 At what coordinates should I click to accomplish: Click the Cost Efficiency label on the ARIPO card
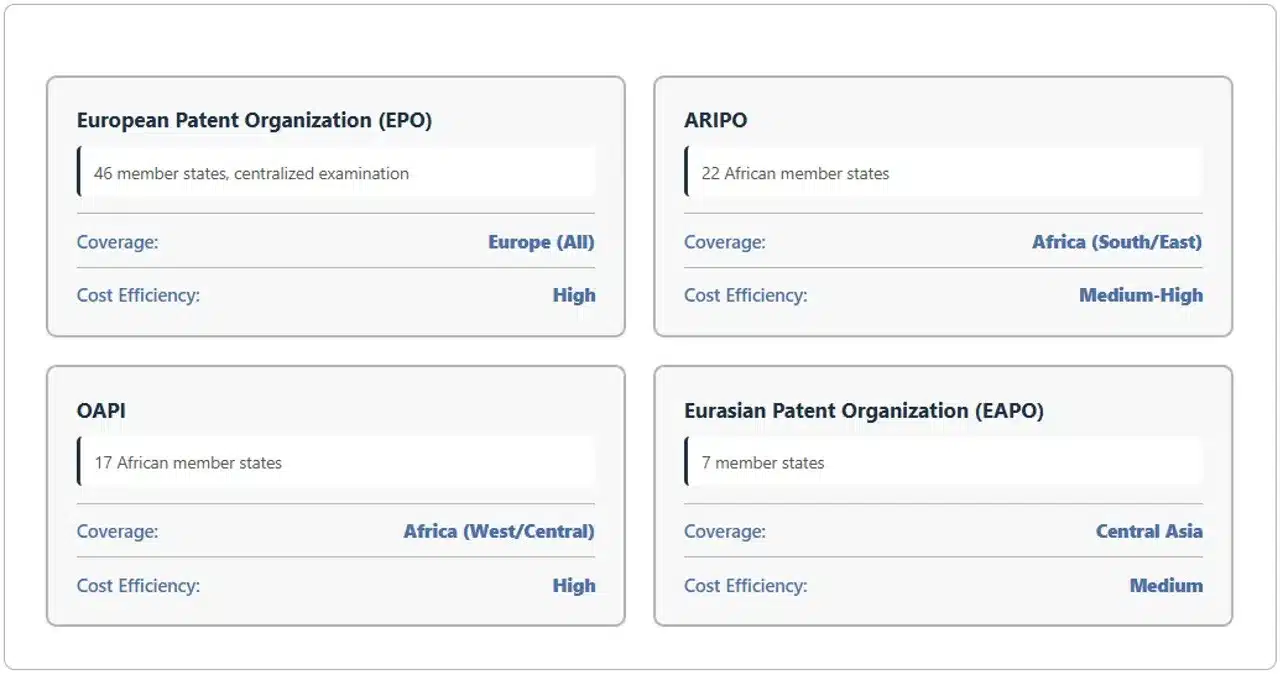tap(745, 295)
